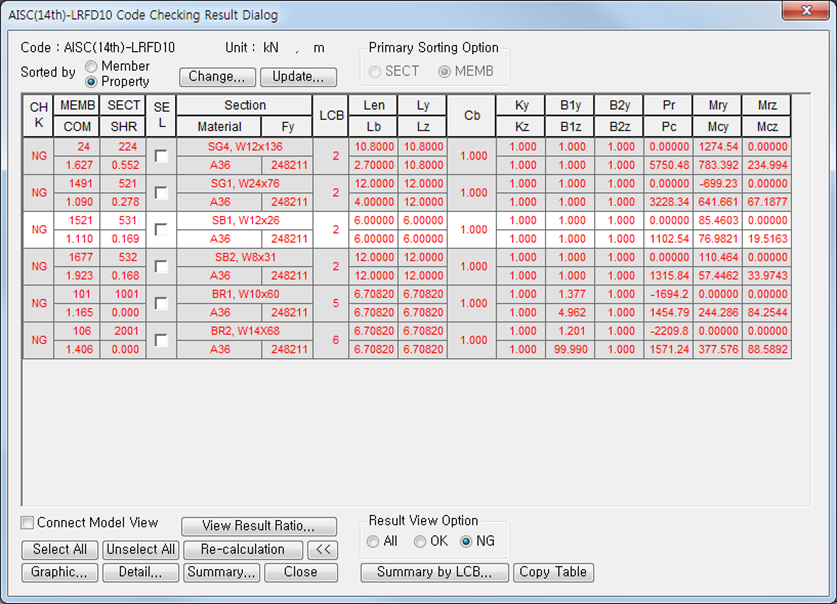Screen dimensions: 837x604
Task: Open the Graphic... results
Action: click(59, 572)
